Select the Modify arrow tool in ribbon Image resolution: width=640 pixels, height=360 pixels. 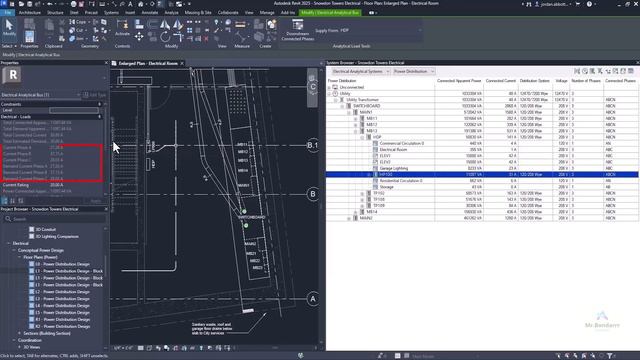[9, 27]
